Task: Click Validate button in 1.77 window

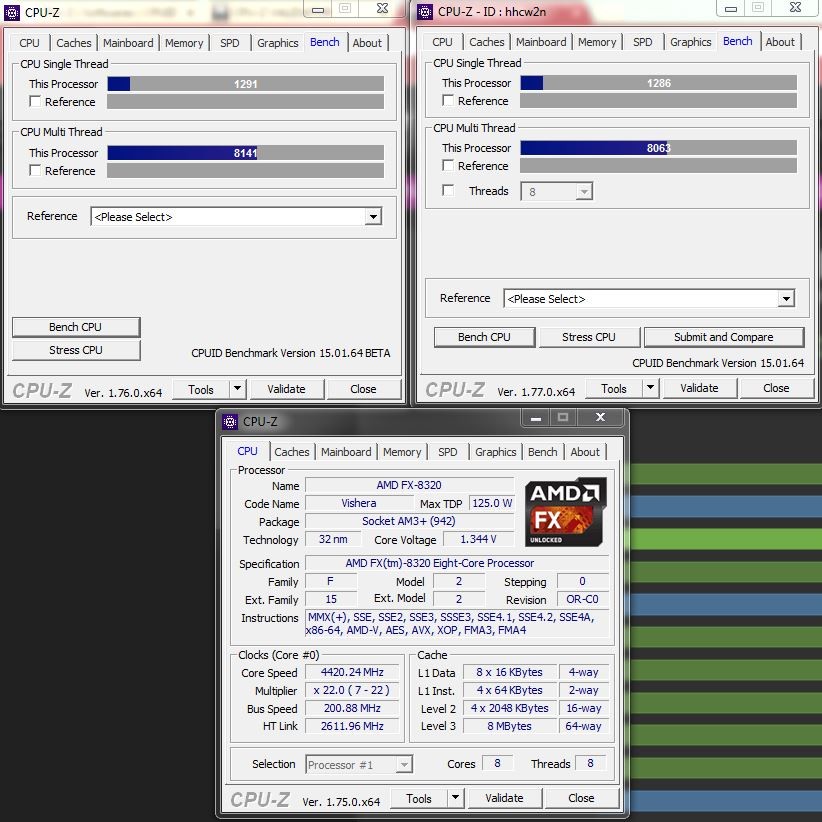Action: (x=700, y=388)
